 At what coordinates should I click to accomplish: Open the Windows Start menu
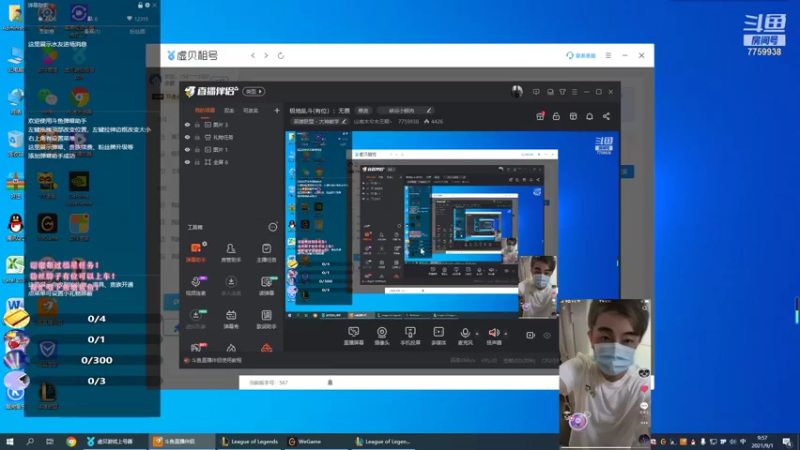[10, 441]
